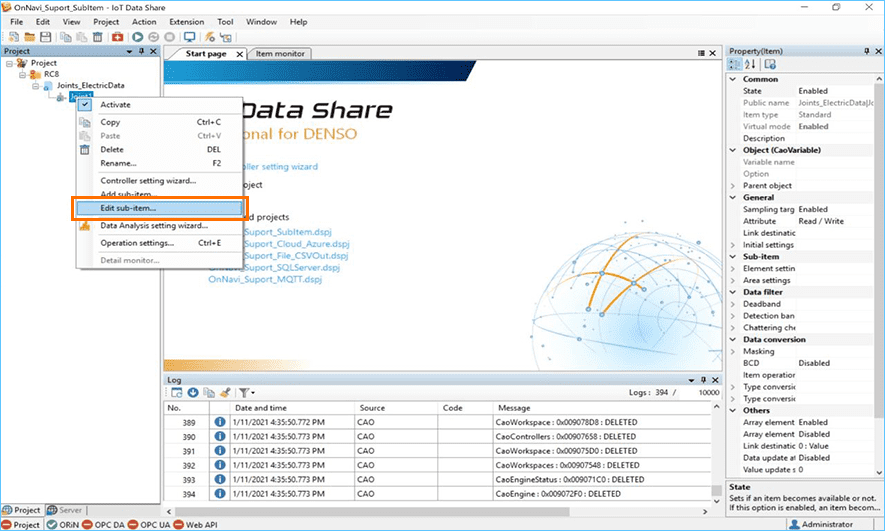Click the monitor display toolbar icon
The image size is (885, 531).
click(189, 37)
